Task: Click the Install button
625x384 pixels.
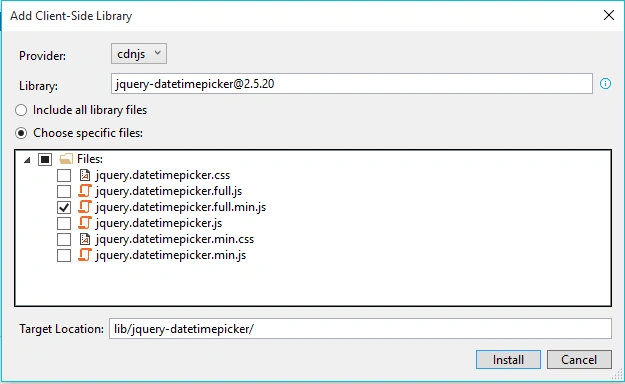Action: (x=508, y=360)
